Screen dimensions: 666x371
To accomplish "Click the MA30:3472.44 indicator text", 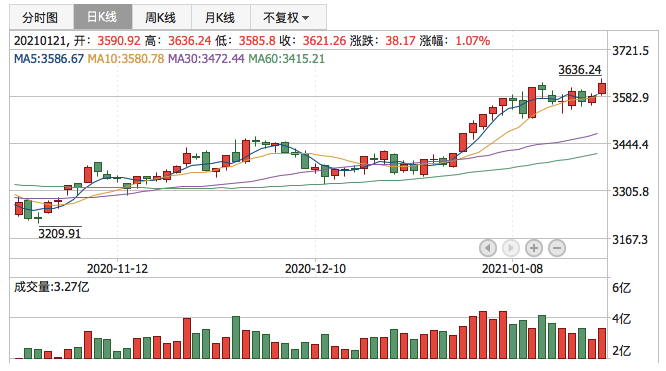I will tap(206, 59).
